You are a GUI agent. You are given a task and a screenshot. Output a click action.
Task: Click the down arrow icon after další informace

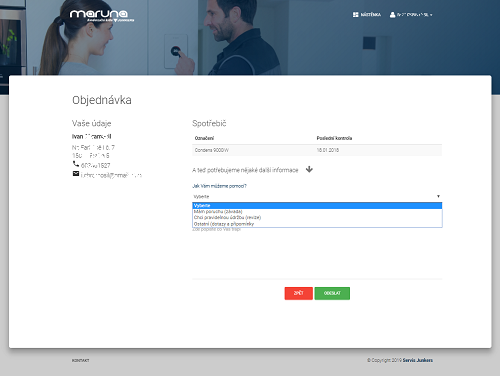309,169
